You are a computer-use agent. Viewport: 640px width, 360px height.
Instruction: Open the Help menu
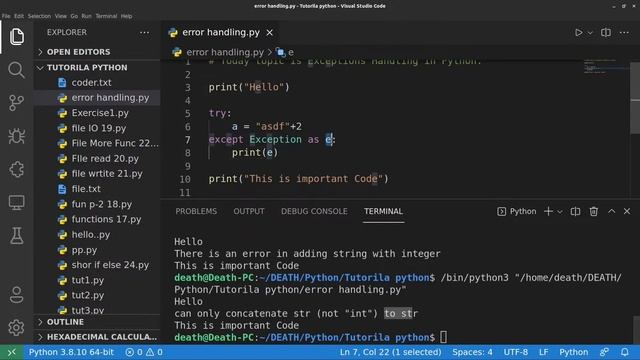[127, 16]
